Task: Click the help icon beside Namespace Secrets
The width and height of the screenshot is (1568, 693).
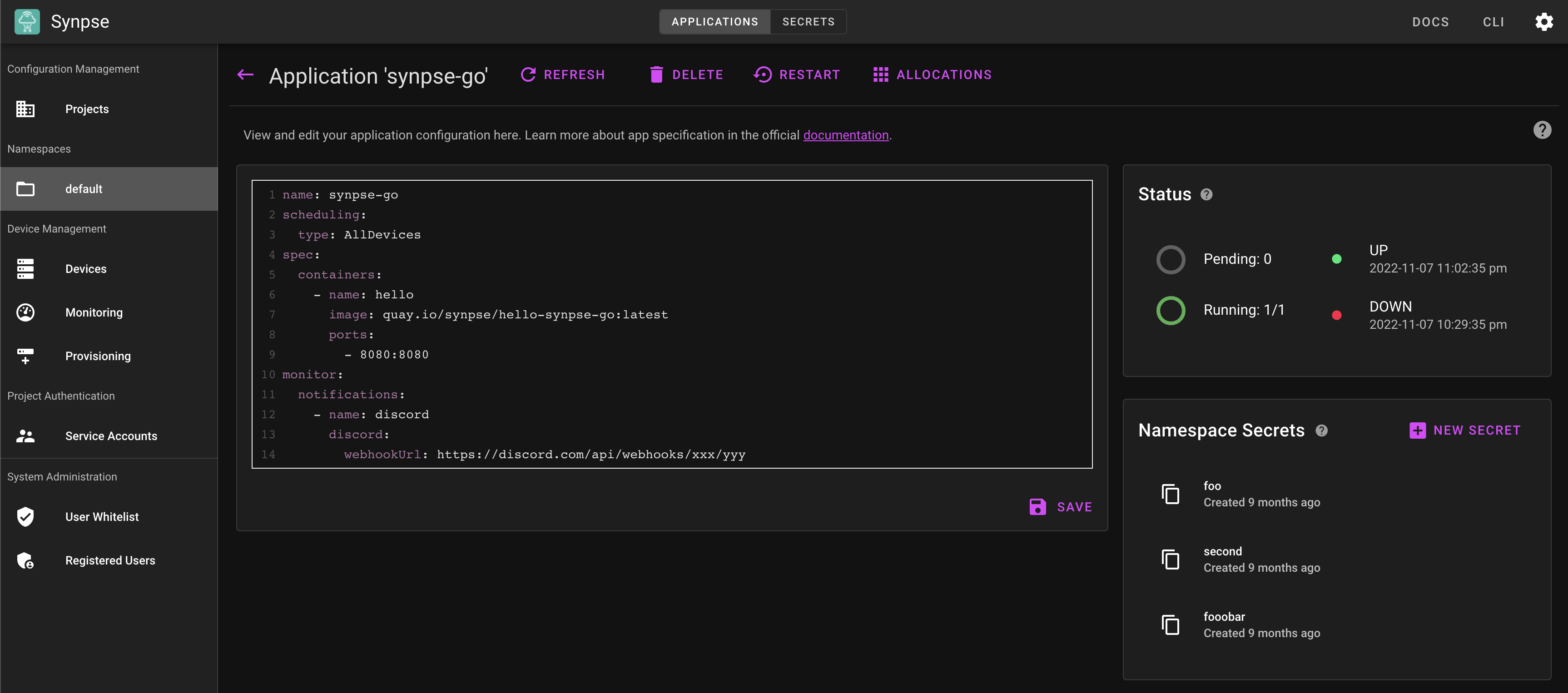Action: pyautogui.click(x=1321, y=431)
